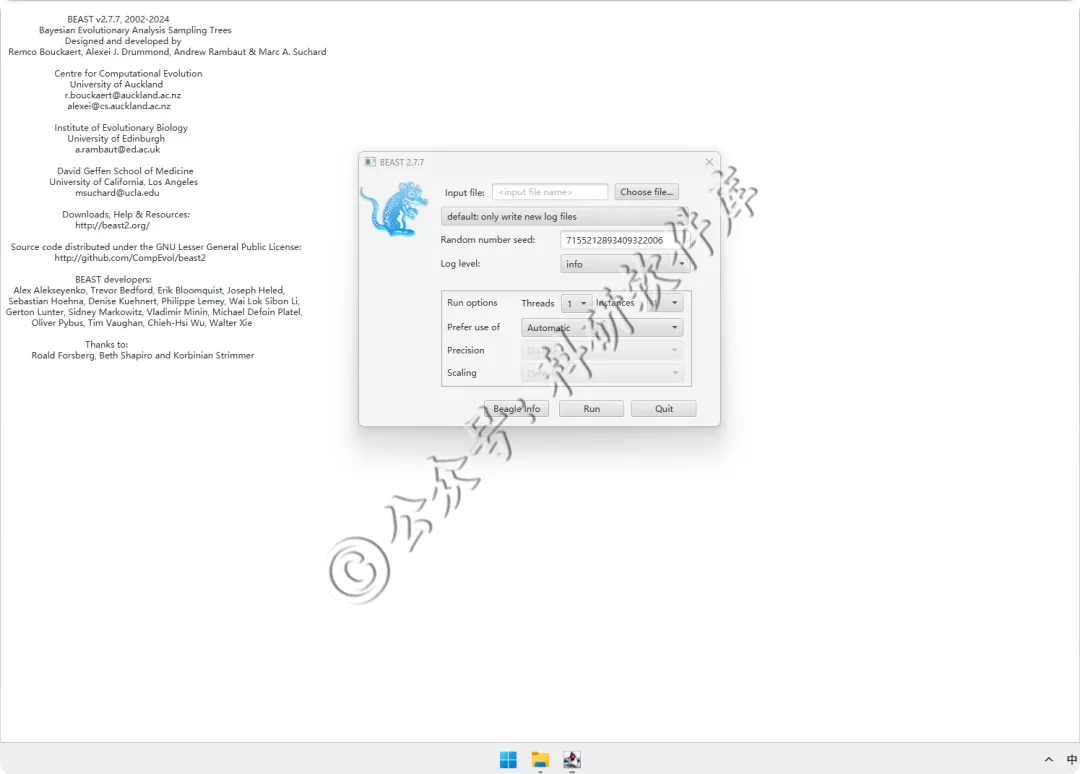The width and height of the screenshot is (1080, 774).
Task: Click the blue BEAST mascot image
Action: [394, 209]
